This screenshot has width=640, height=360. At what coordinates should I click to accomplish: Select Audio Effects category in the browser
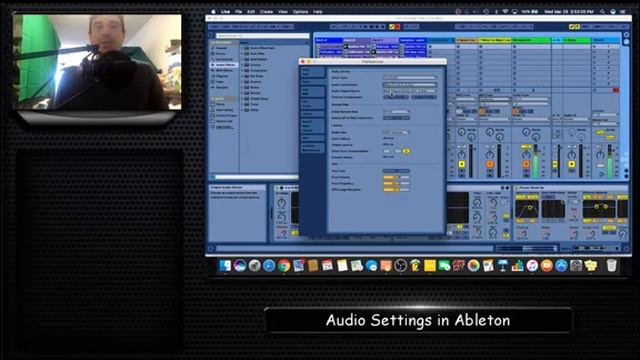point(223,64)
